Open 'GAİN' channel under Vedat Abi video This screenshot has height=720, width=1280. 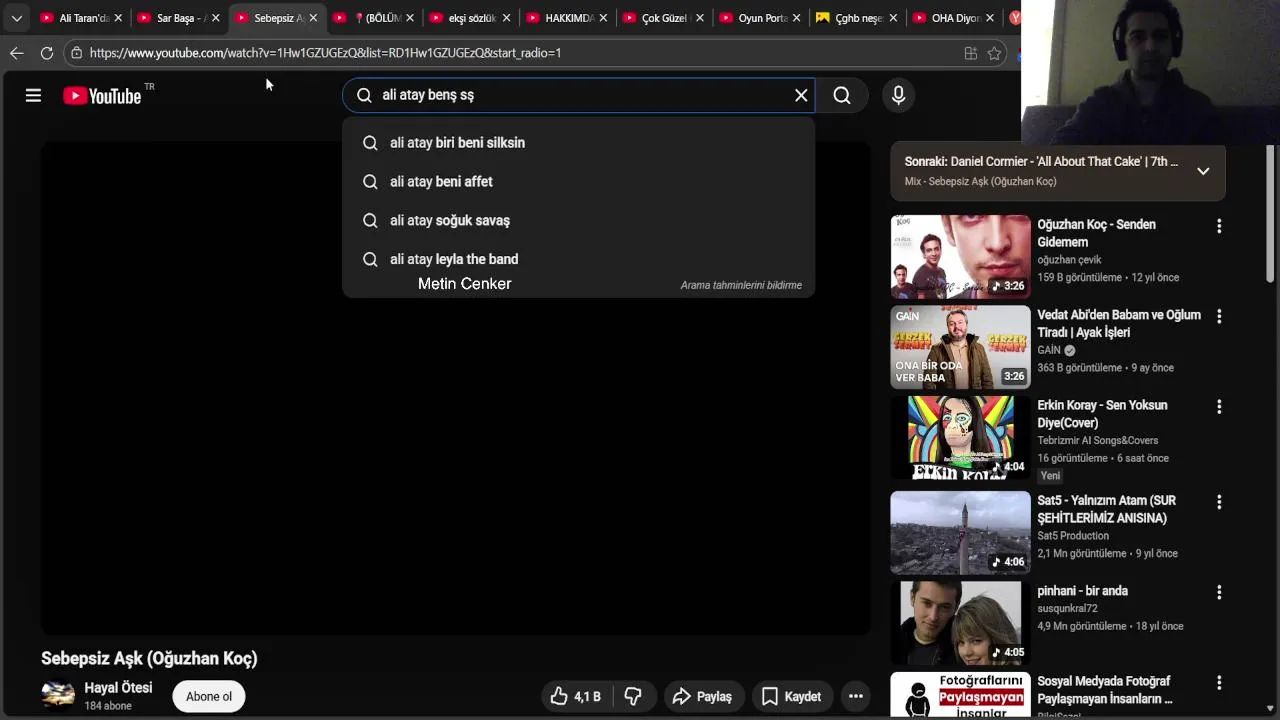[1048, 350]
